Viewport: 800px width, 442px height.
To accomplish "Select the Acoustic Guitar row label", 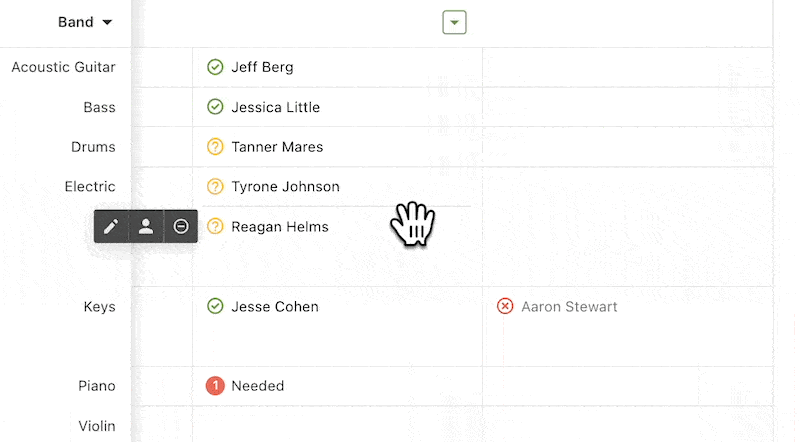I will 63,67.
